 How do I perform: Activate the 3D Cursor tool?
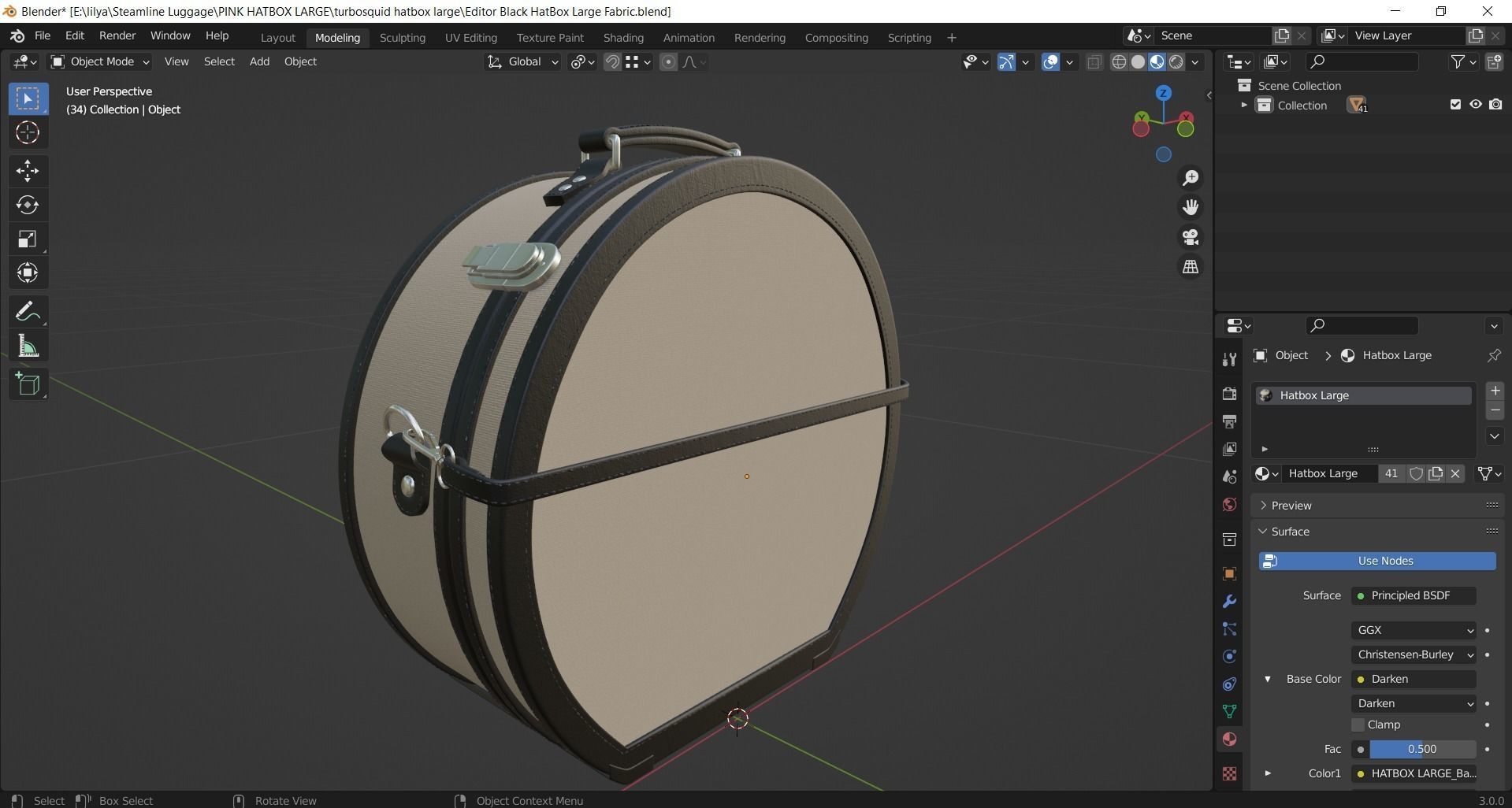[28, 132]
